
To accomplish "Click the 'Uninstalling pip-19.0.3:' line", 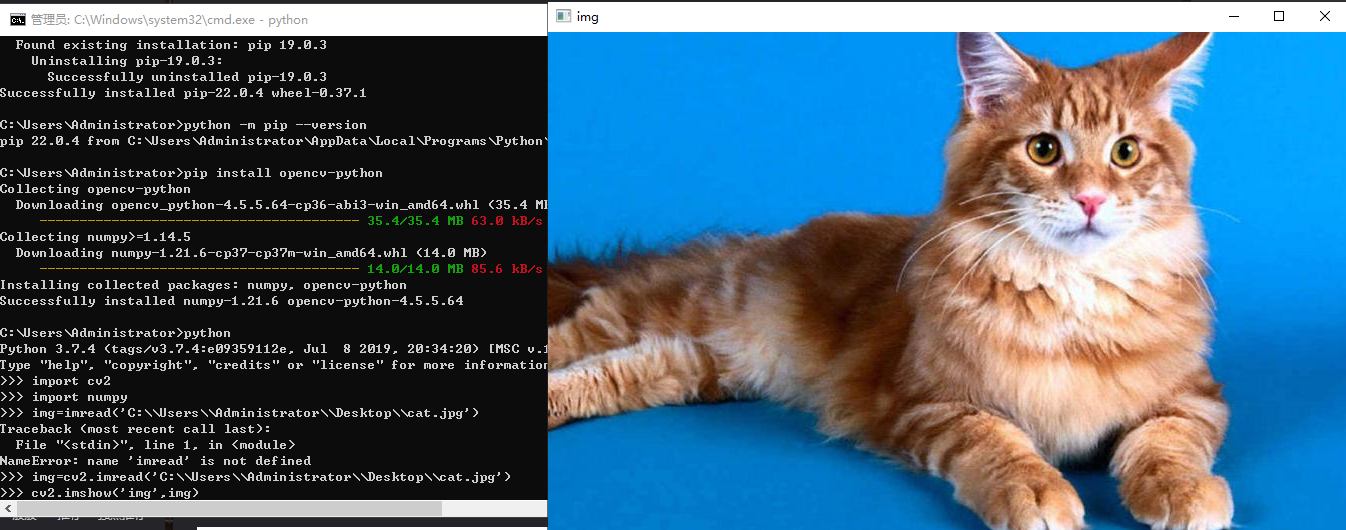I will coord(127,61).
